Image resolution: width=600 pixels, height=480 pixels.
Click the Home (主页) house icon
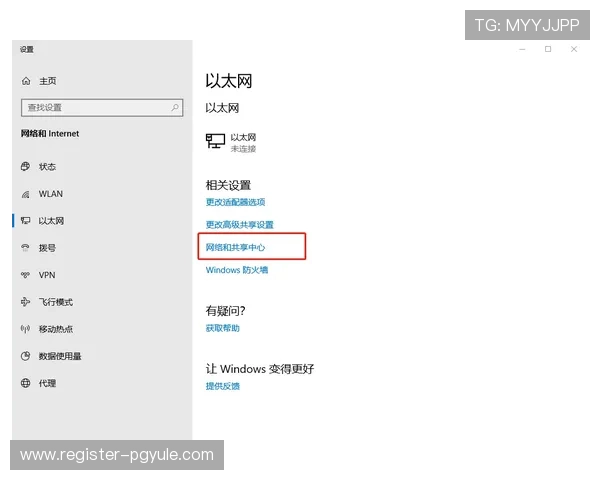26,81
